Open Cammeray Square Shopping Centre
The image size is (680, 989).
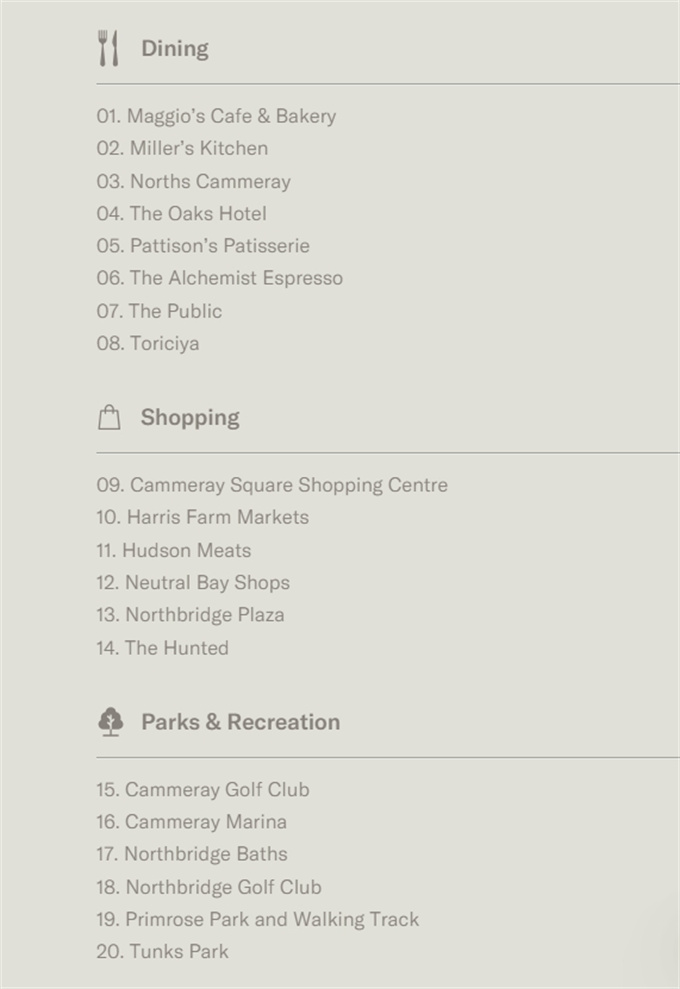click(272, 485)
